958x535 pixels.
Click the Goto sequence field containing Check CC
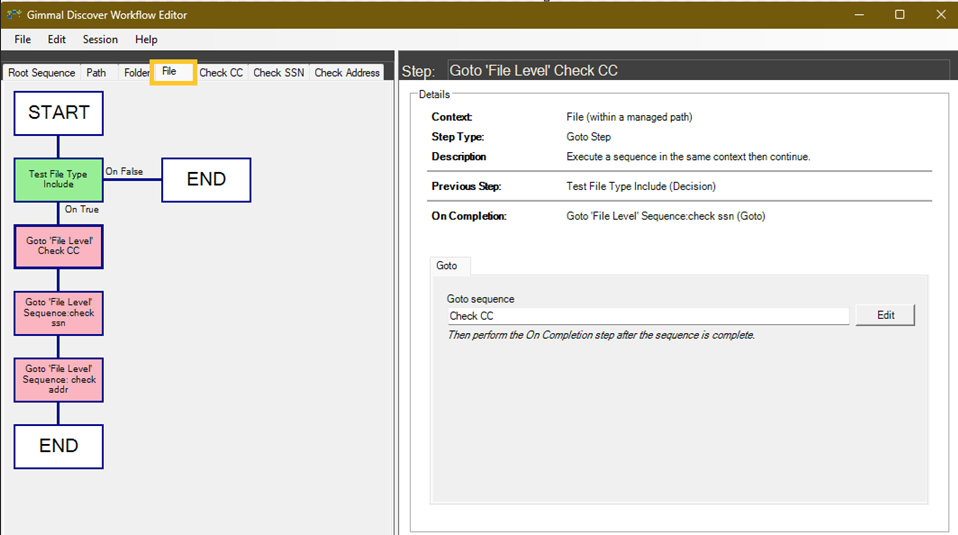[x=647, y=316]
